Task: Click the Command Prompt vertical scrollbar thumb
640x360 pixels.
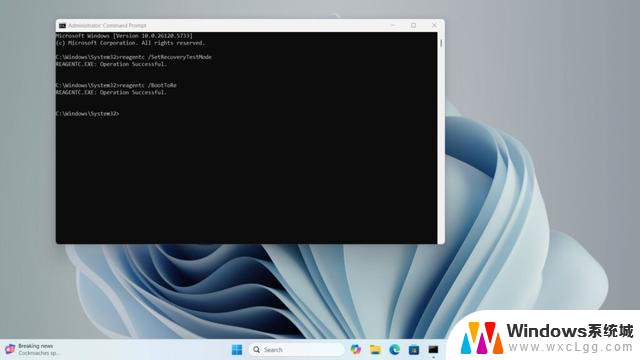Action: pos(441,42)
